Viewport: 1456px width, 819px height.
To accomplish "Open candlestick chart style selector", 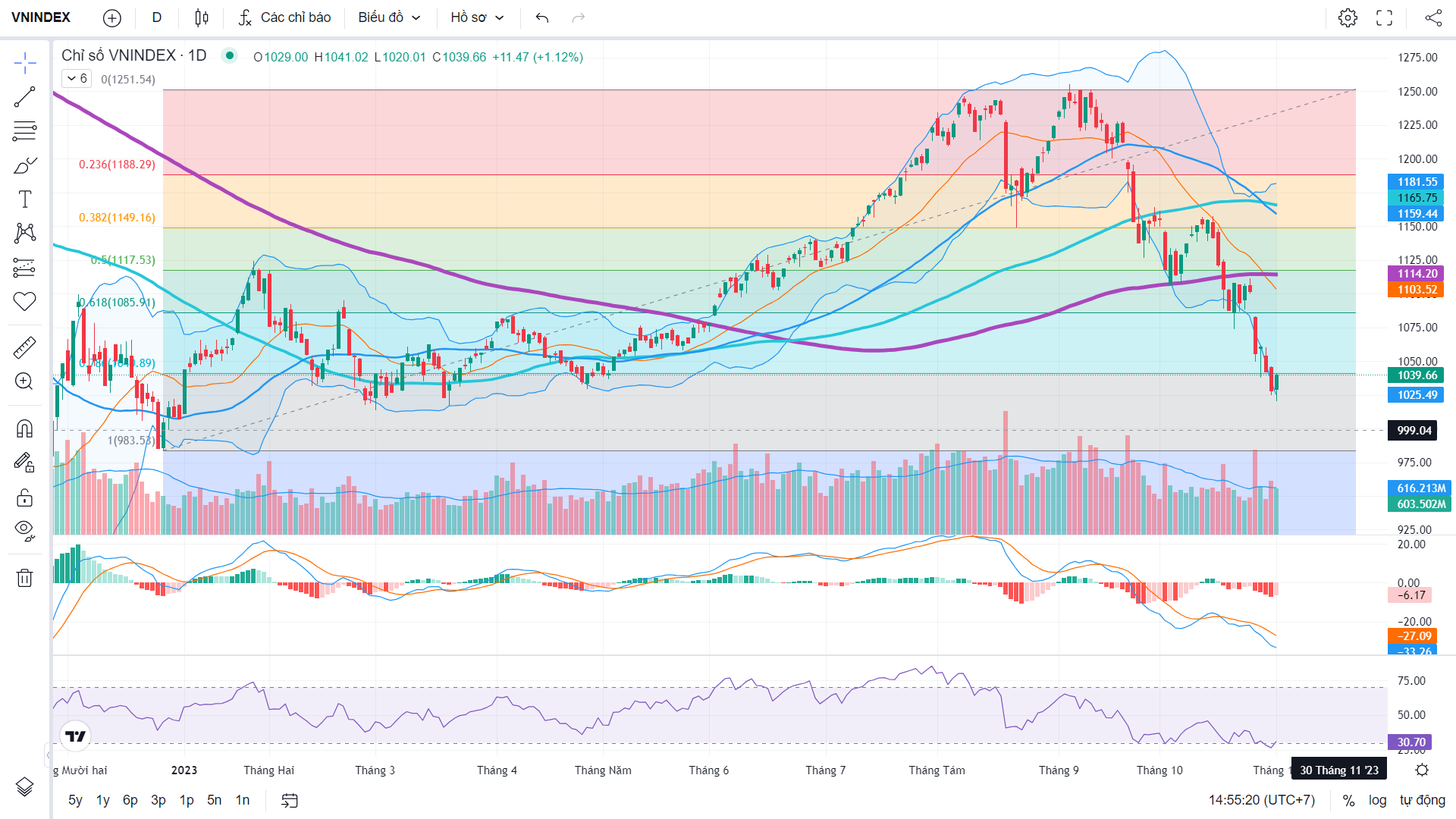I will (202, 17).
